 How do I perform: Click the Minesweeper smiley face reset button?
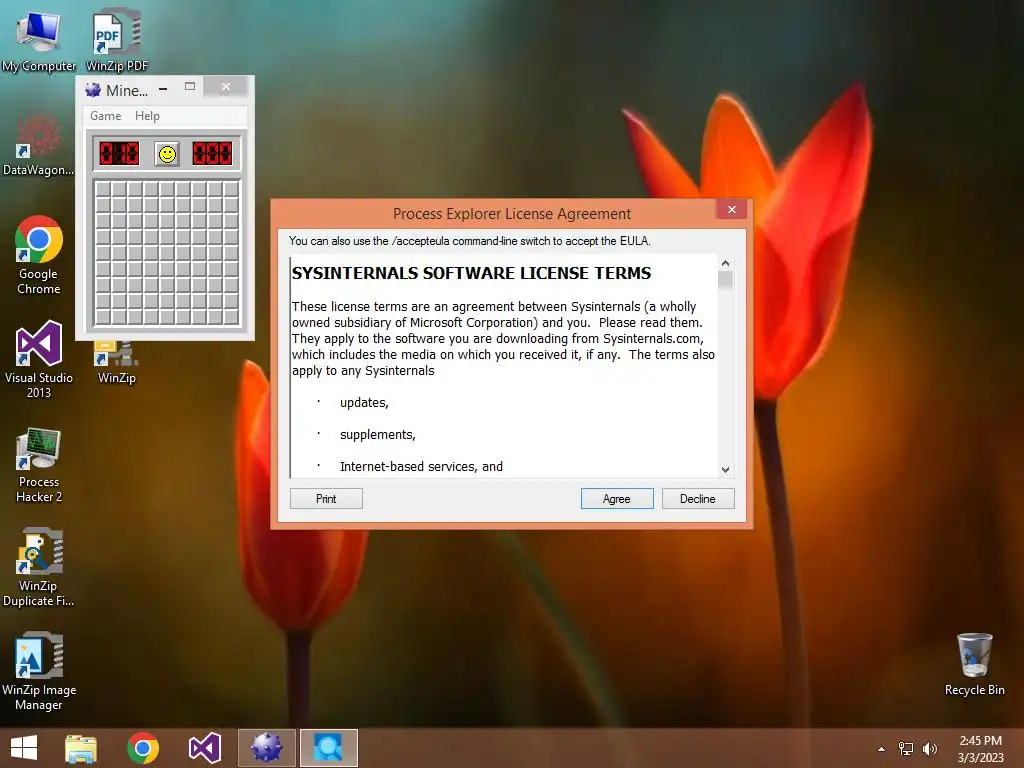pyautogui.click(x=167, y=154)
